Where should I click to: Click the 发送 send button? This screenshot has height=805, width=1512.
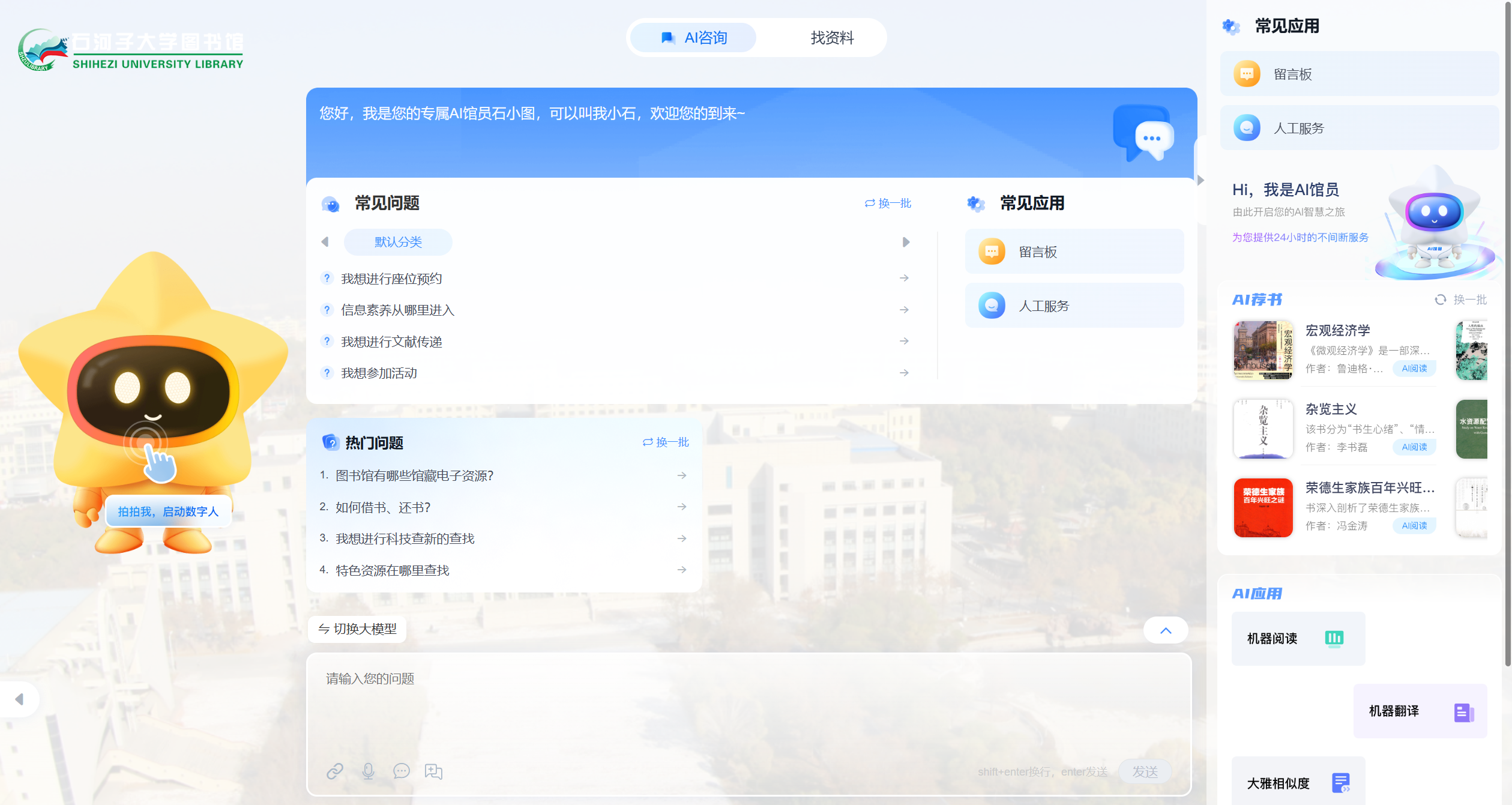[1145, 771]
